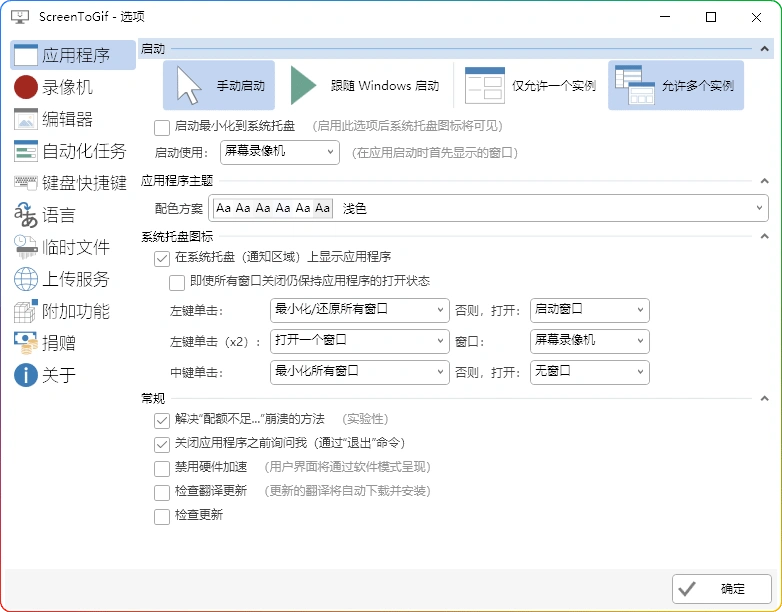Click the 编辑器 picture icon

tap(25, 119)
